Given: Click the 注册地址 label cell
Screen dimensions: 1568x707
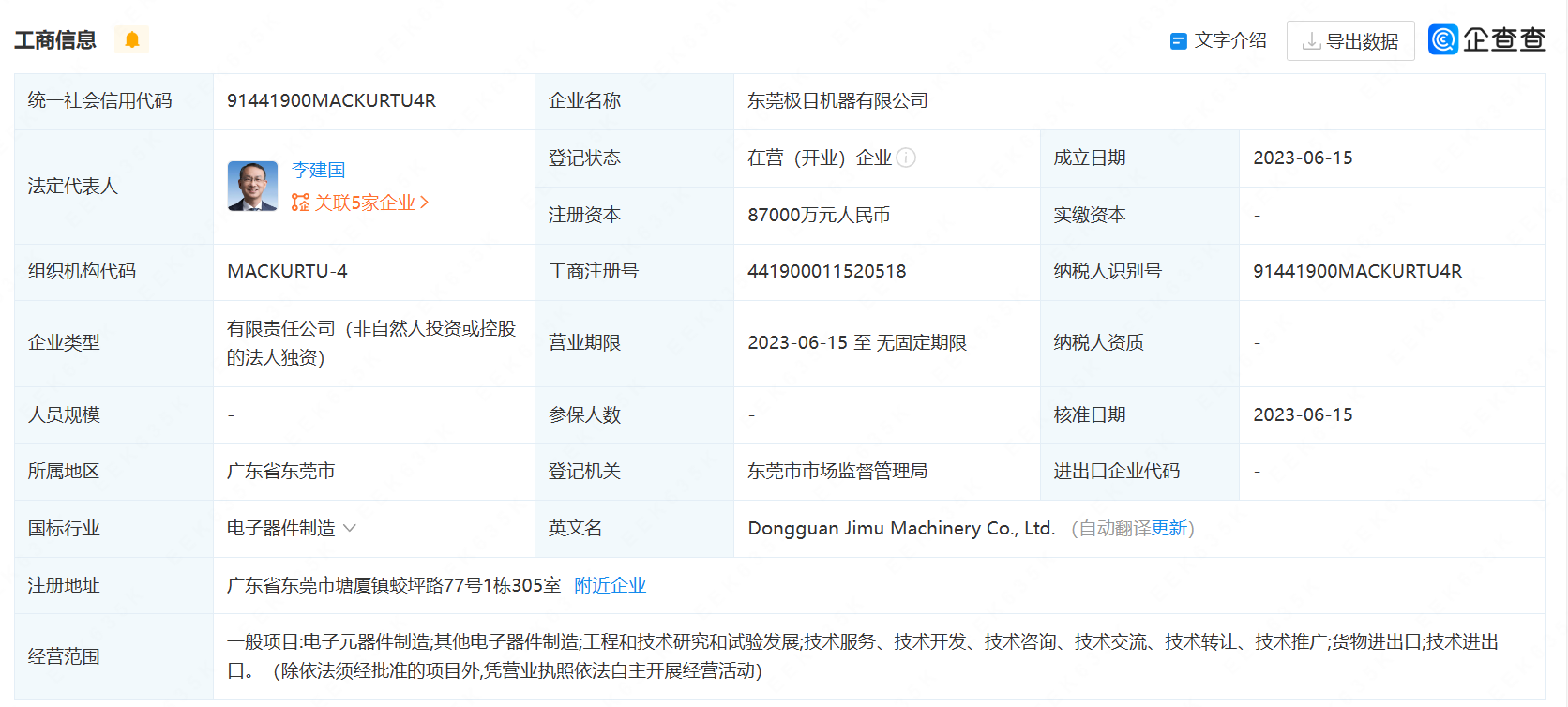Looking at the screenshot, I should (113, 585).
